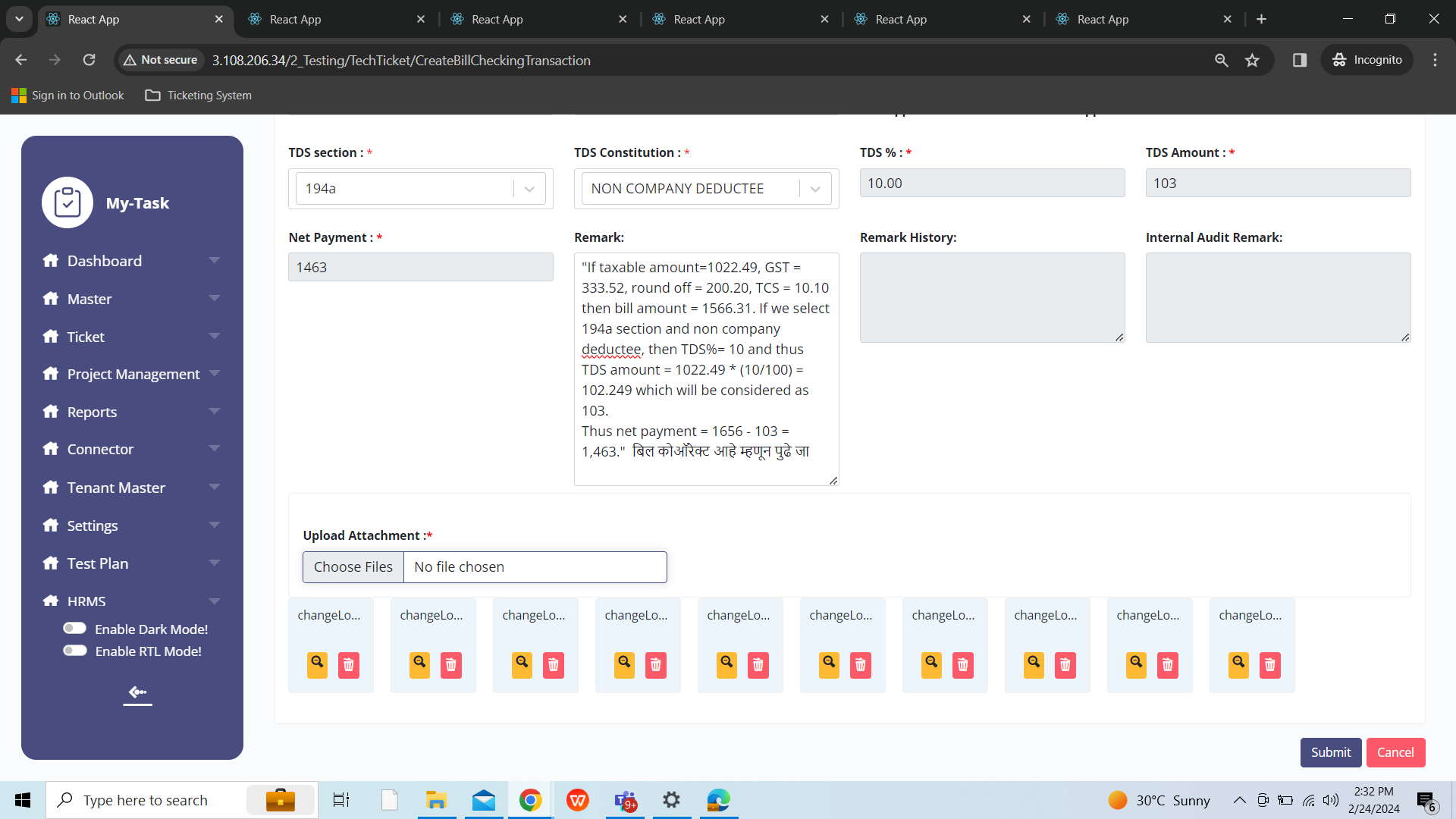Viewport: 1456px width, 819px height.
Task: Preview the first changeLo attachment with magnifier icon
Action: (317, 664)
